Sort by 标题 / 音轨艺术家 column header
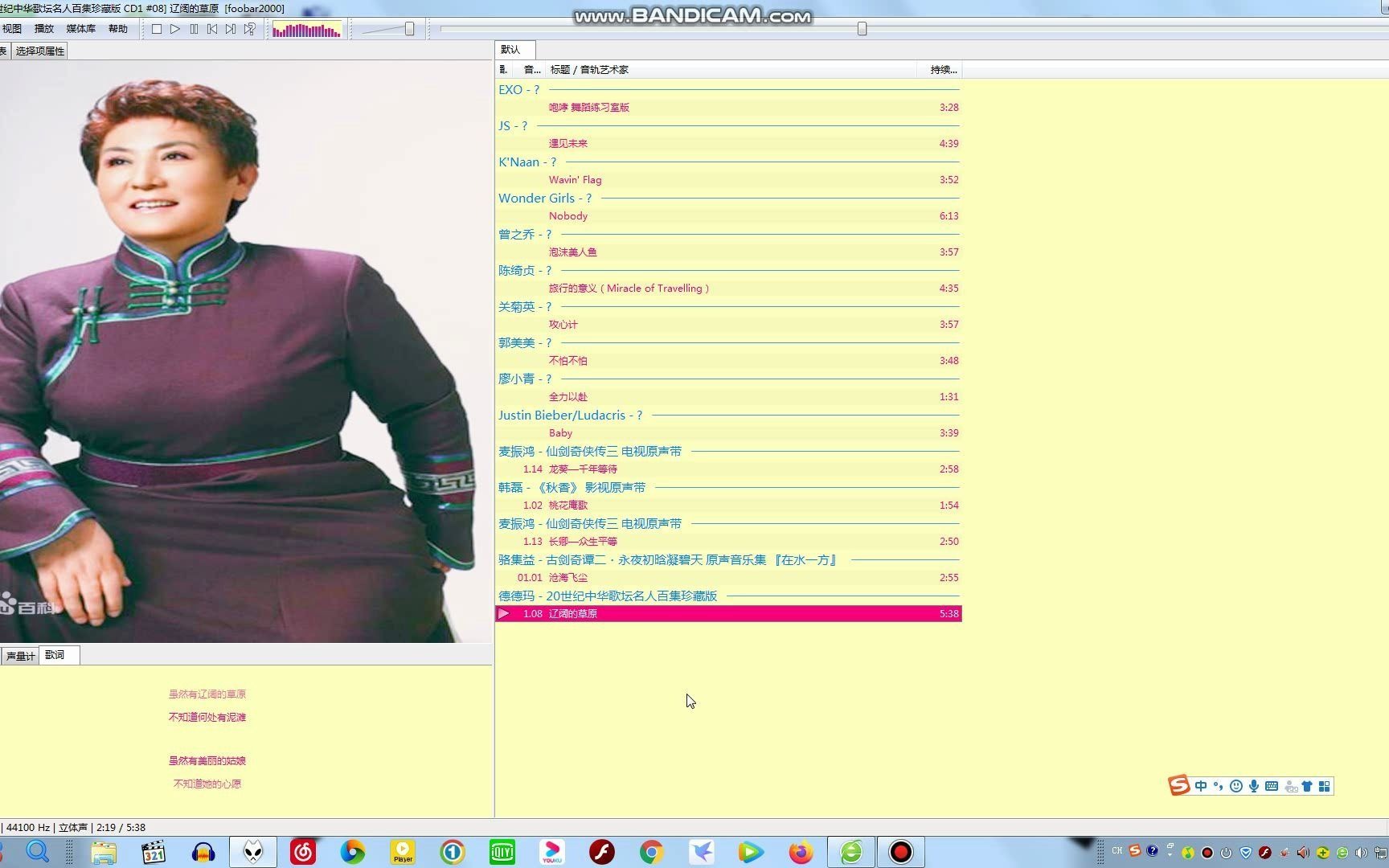This screenshot has height=868, width=1389. click(x=731, y=70)
